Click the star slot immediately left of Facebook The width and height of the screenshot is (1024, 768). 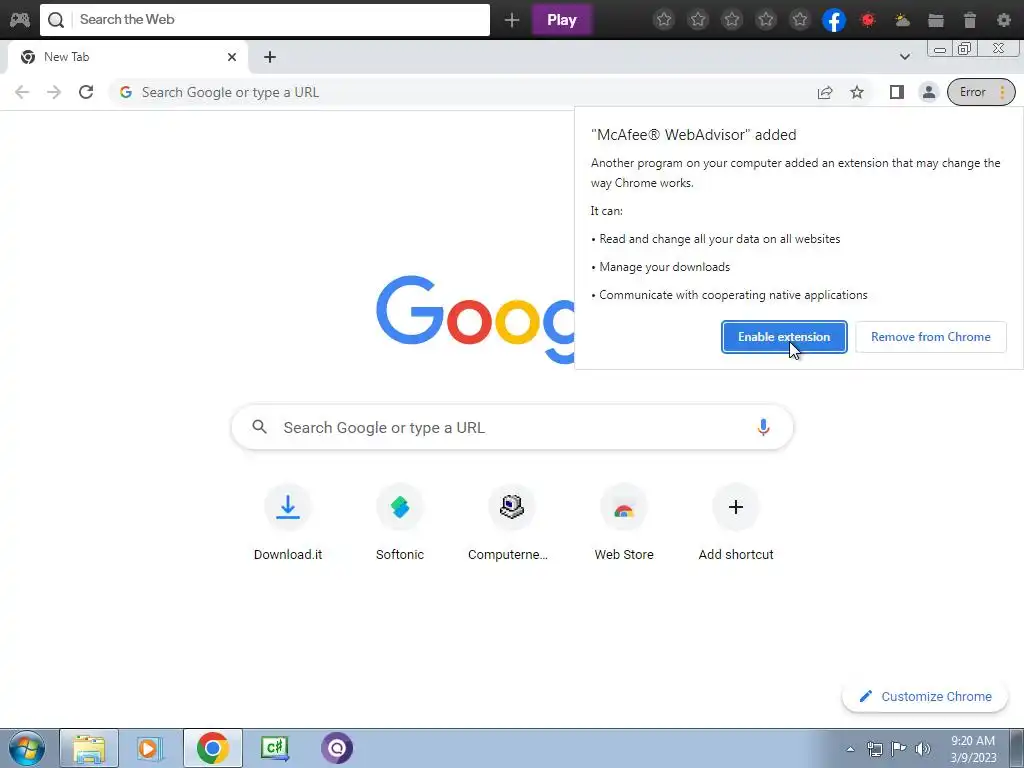[800, 20]
